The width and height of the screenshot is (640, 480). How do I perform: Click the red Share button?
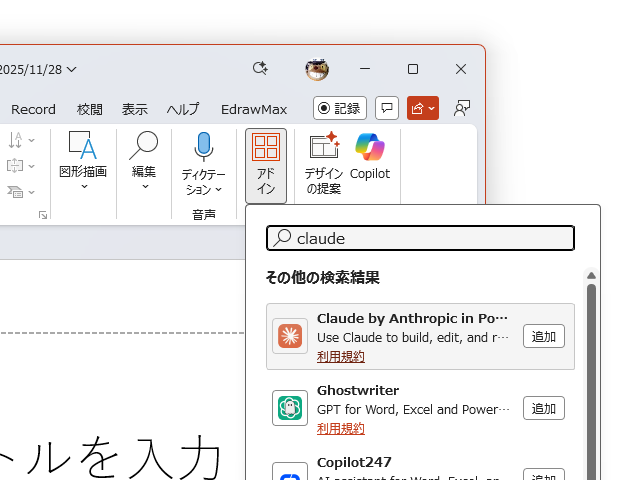[423, 108]
